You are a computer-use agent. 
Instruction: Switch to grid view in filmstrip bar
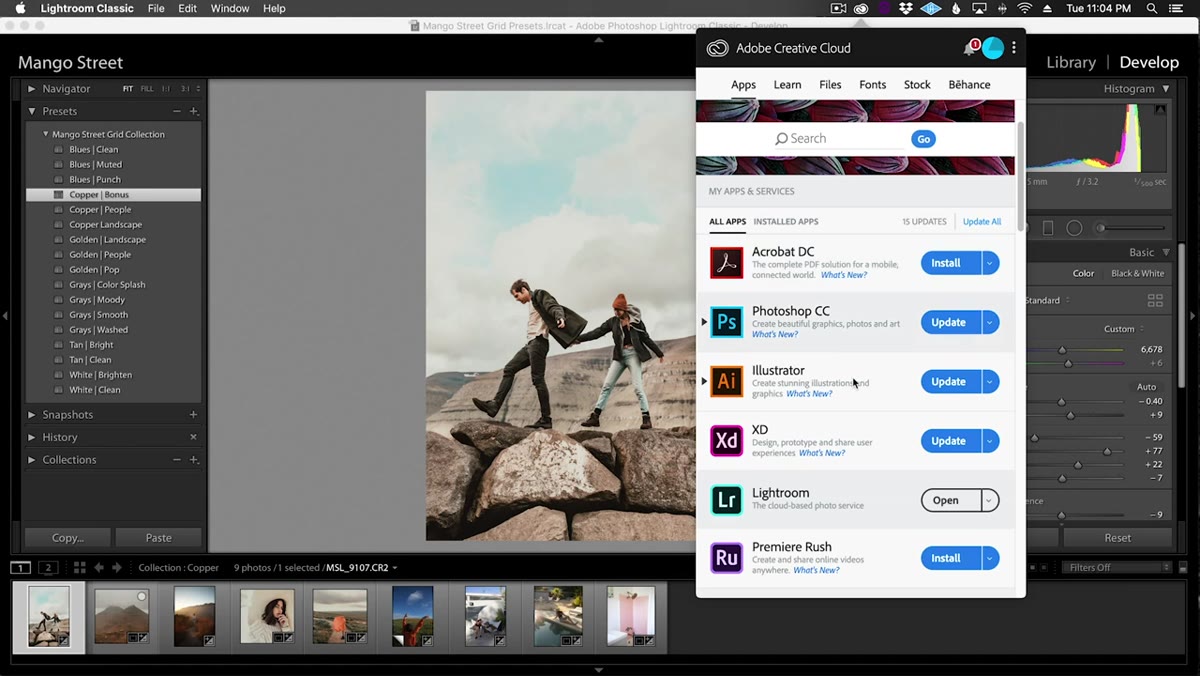click(x=79, y=567)
